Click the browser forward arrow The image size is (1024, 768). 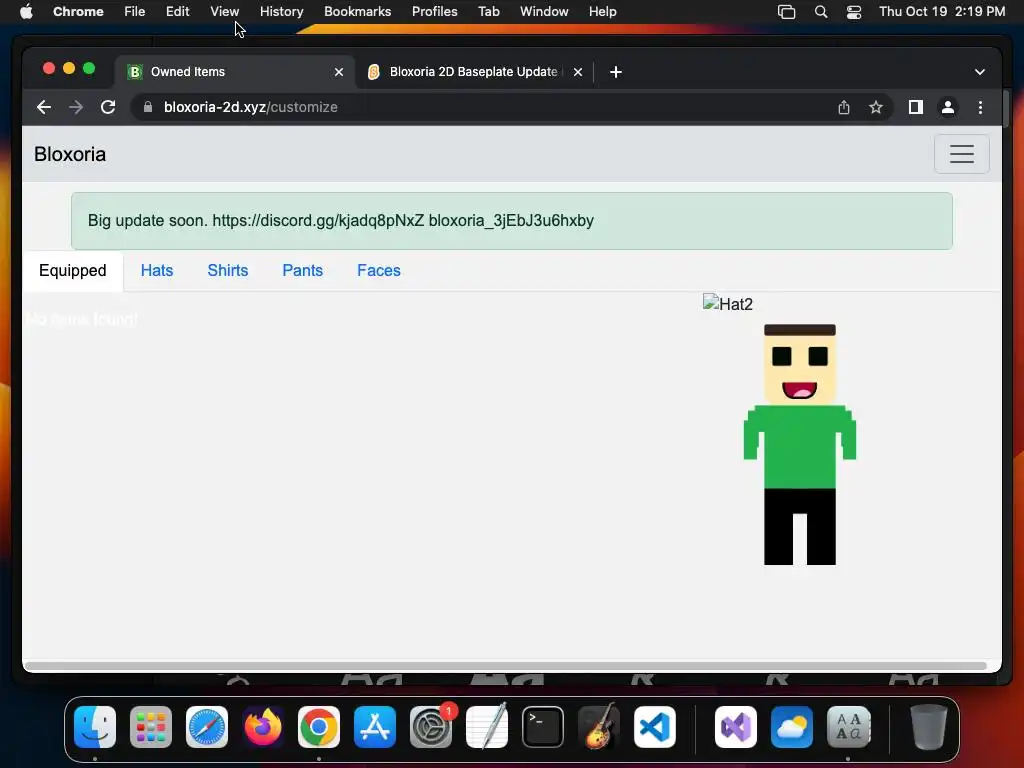[76, 107]
